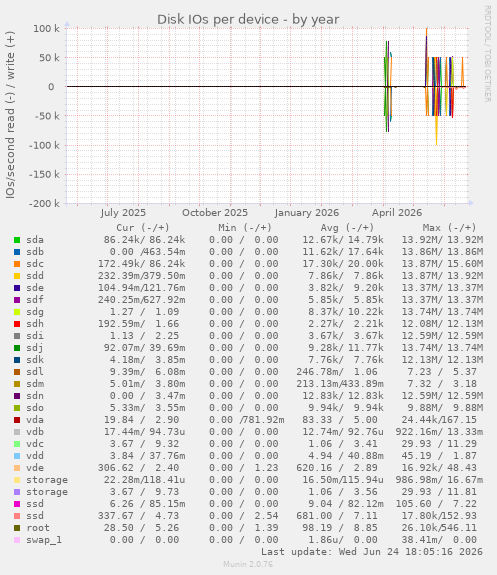Click the vda dark red legend swatch

[x=17, y=420]
